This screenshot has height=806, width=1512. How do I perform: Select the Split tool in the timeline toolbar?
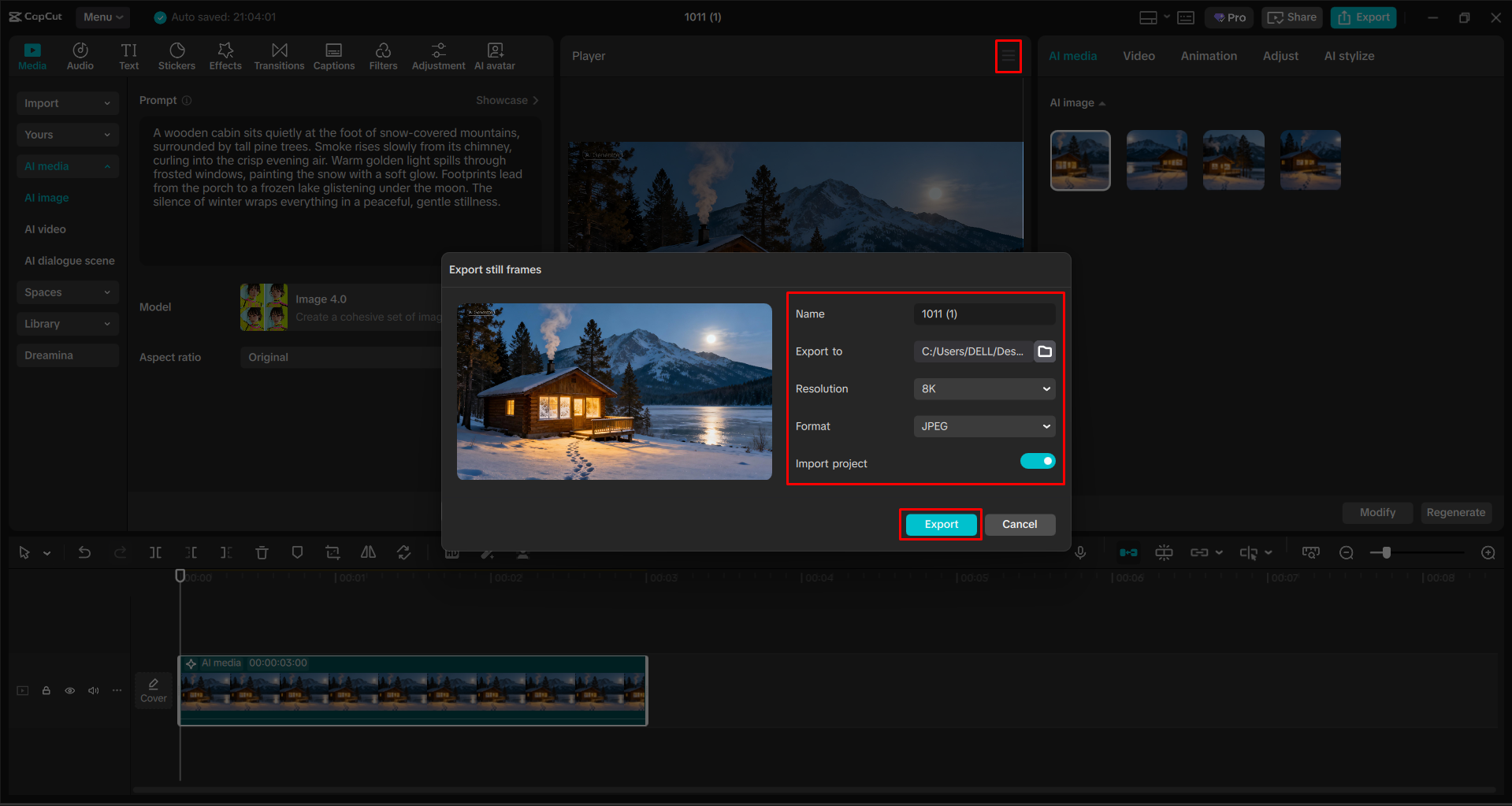click(155, 552)
